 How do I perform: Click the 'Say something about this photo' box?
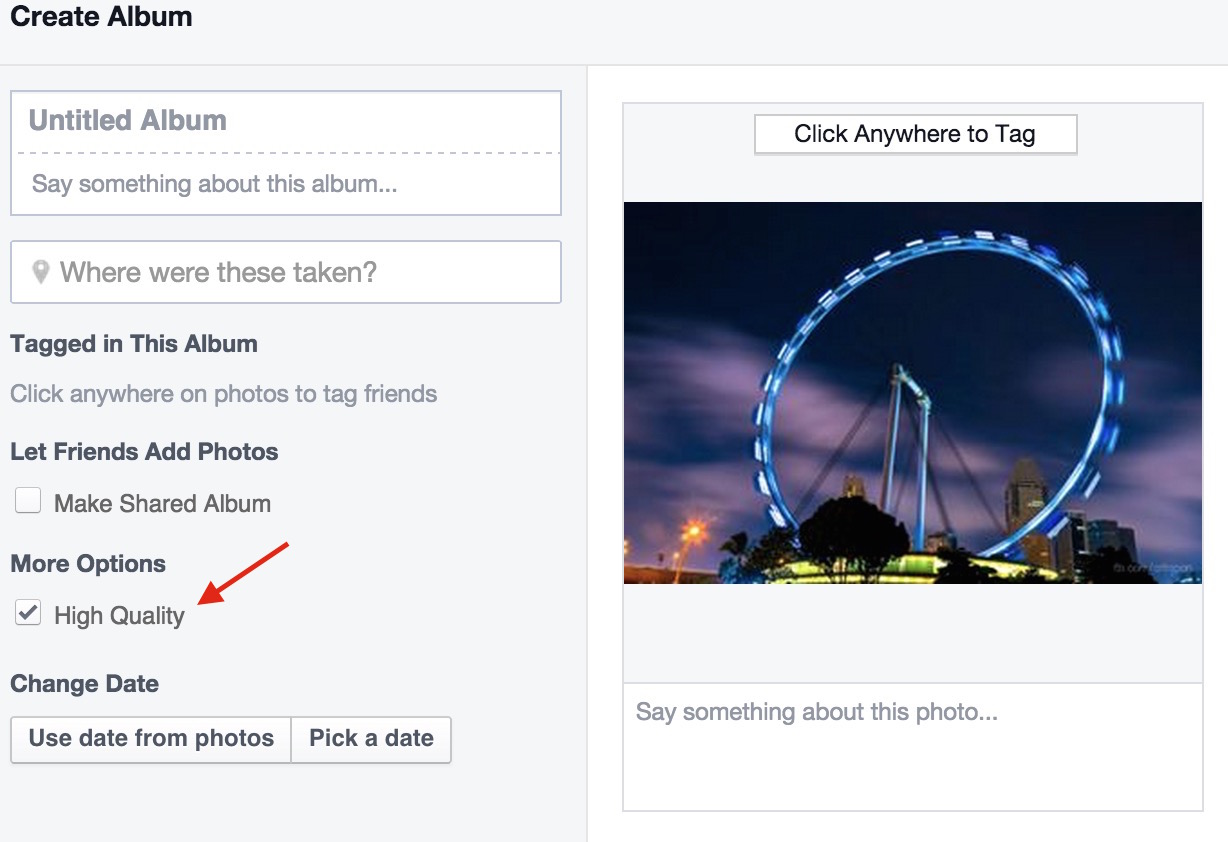pos(912,746)
